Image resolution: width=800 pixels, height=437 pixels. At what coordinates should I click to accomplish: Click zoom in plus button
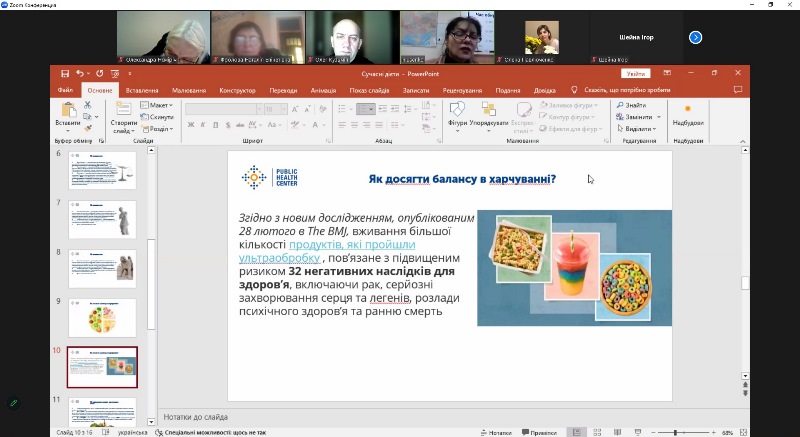click(x=713, y=432)
